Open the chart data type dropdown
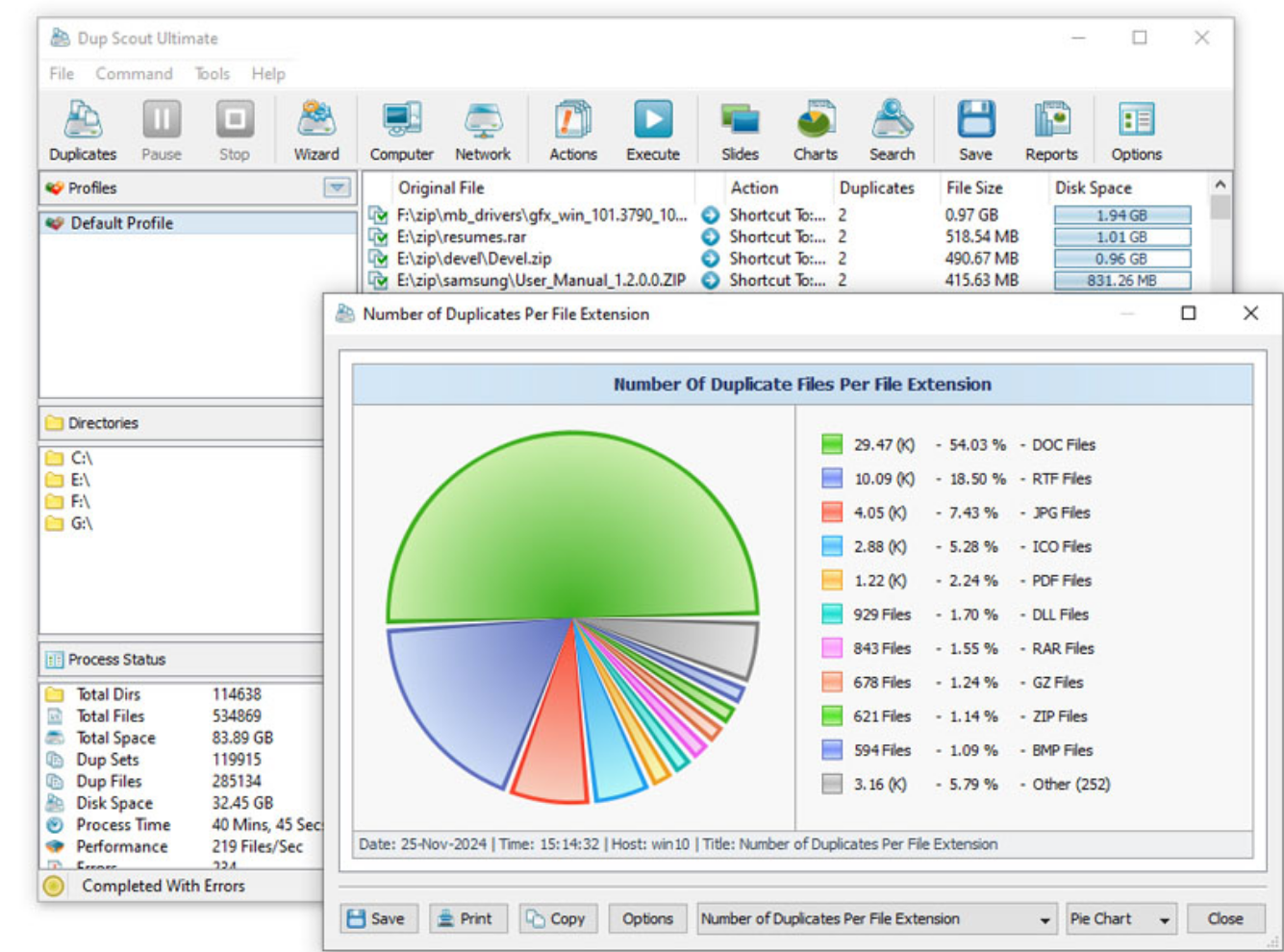The height and width of the screenshot is (952, 1284). pos(1045,919)
